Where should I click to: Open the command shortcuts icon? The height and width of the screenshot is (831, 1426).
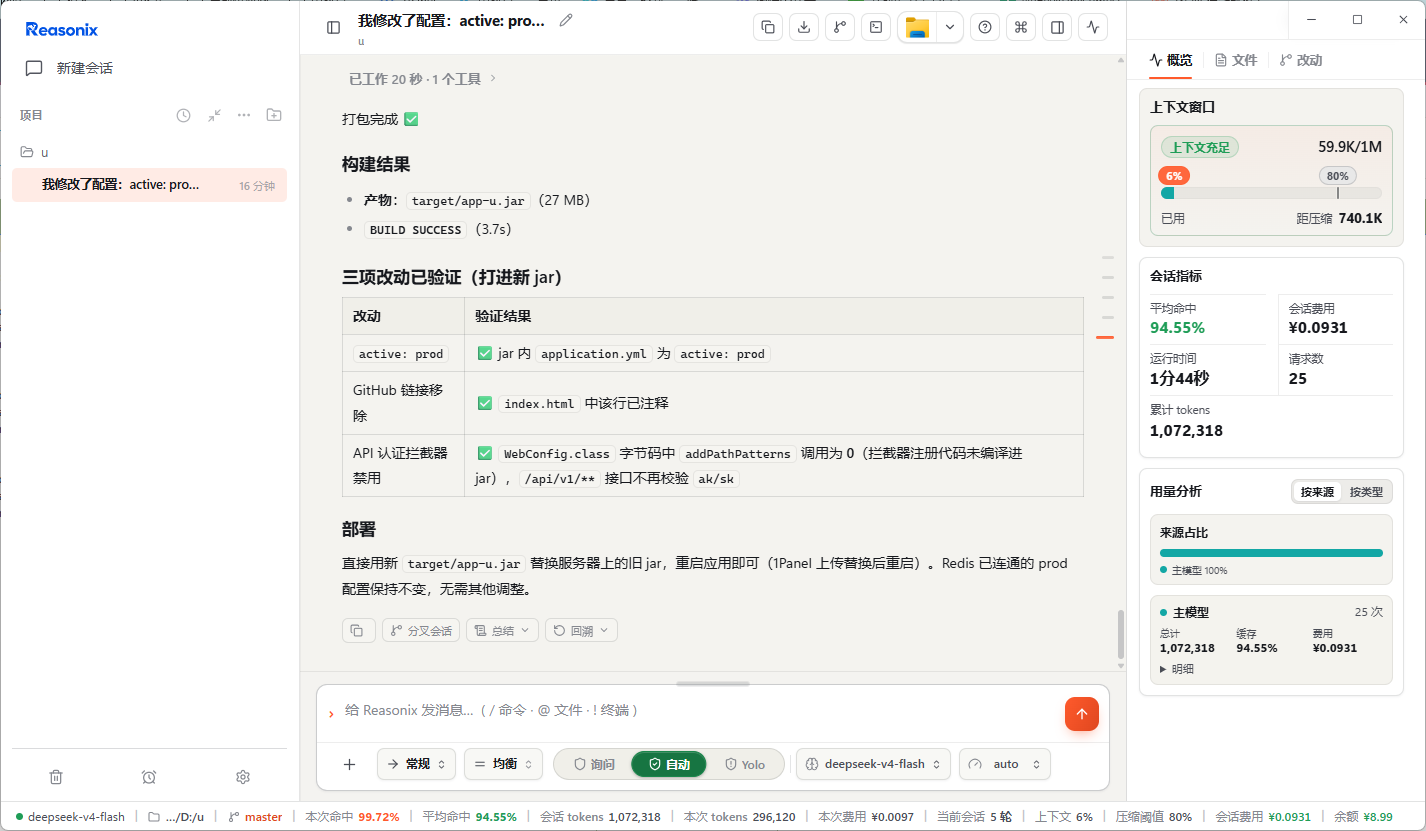(x=1020, y=27)
